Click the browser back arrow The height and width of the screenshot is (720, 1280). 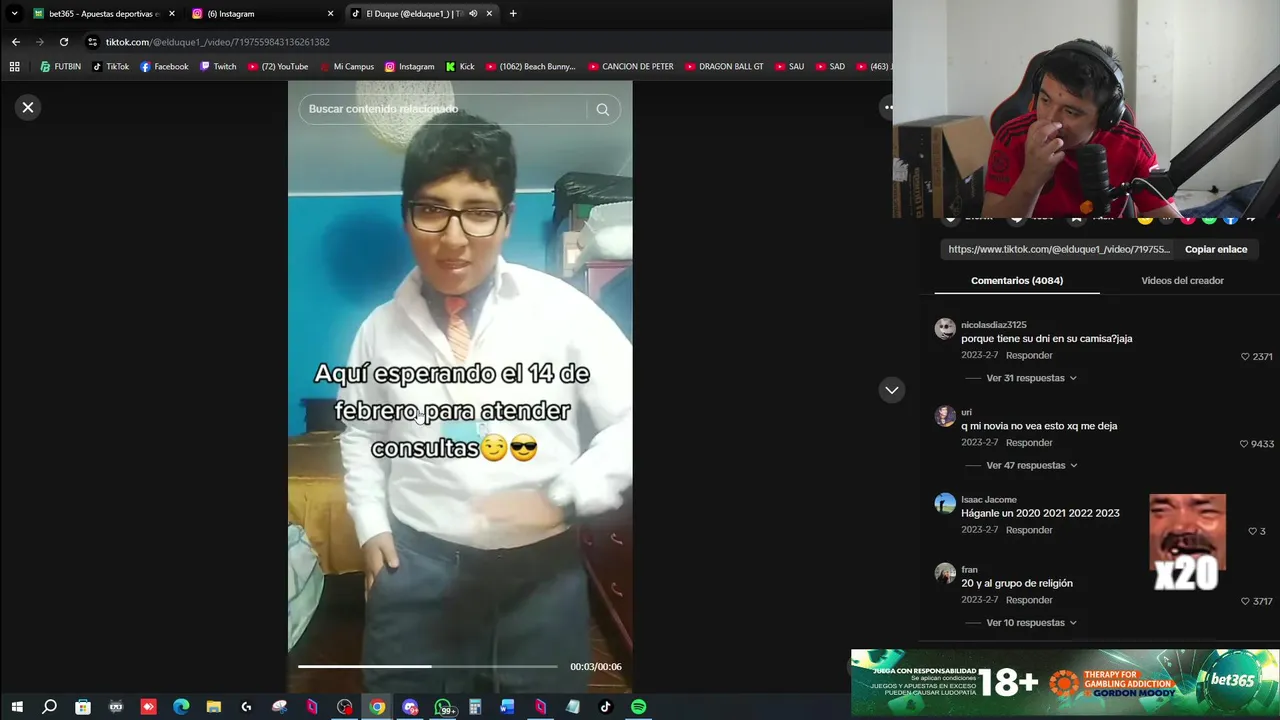point(15,42)
